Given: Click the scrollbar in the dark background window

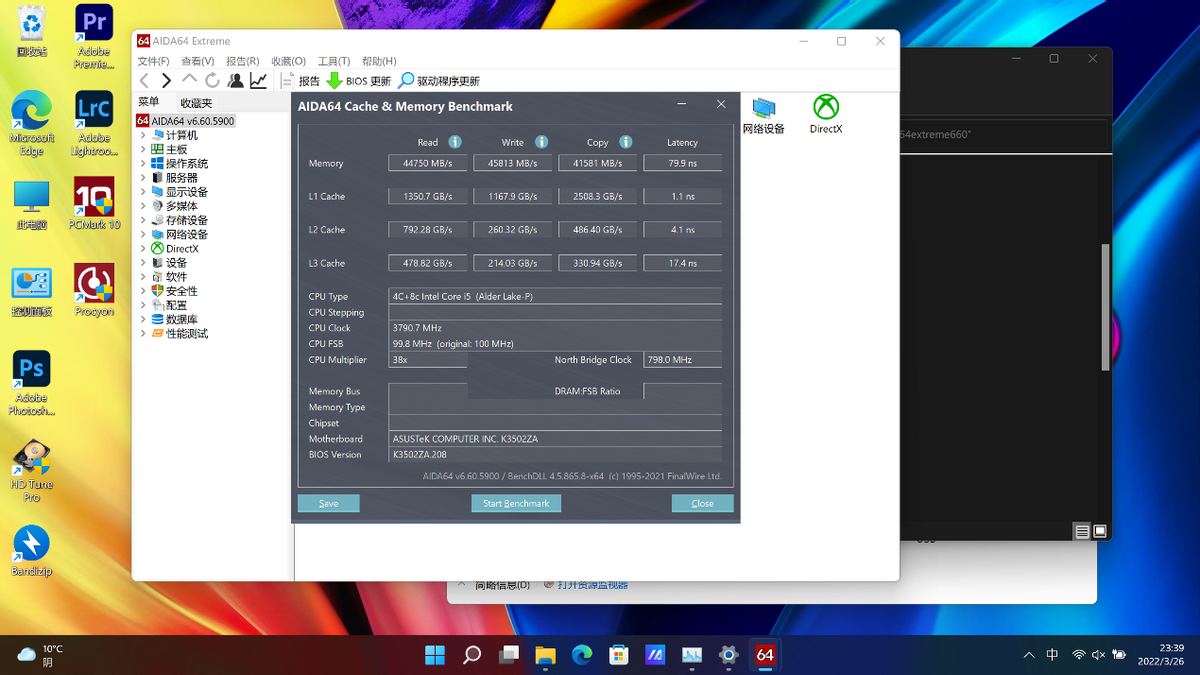Looking at the screenshot, I should pos(1105,305).
